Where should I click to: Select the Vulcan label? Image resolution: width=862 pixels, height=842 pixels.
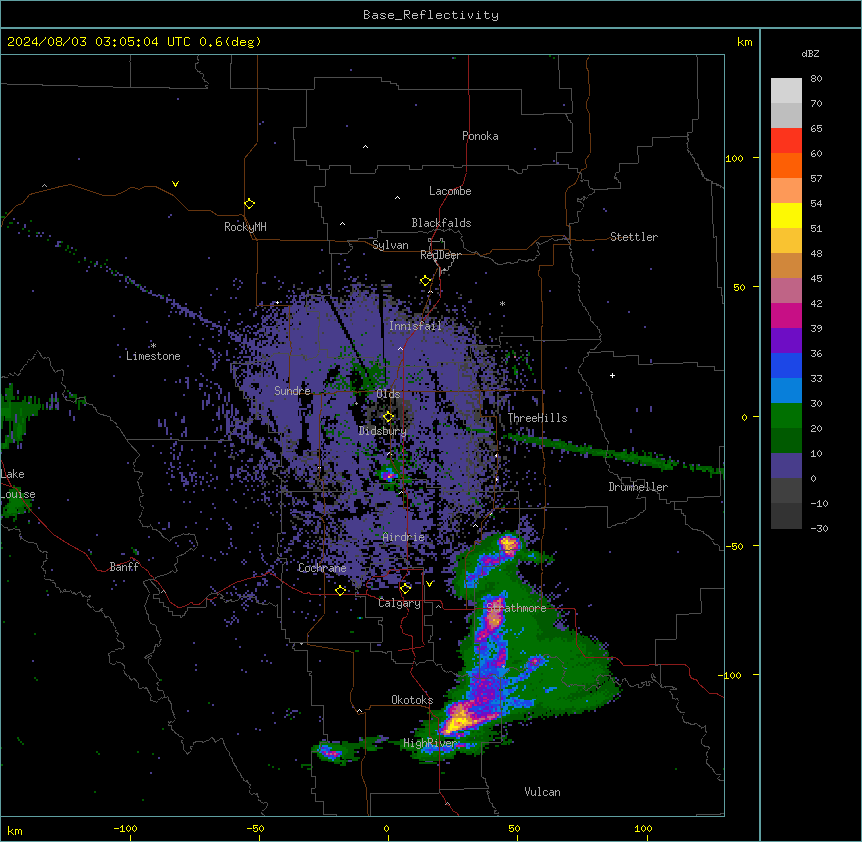pos(543,792)
